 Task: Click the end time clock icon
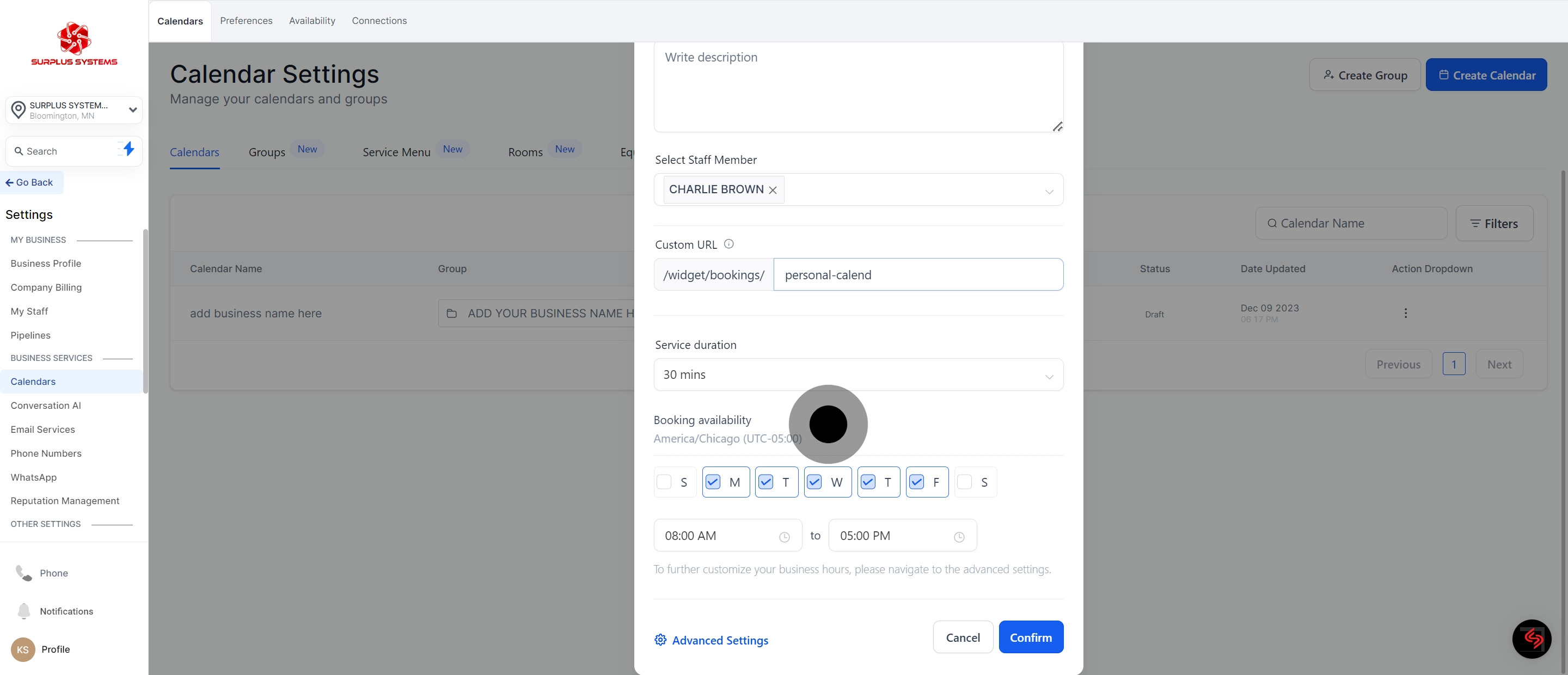coord(959,537)
